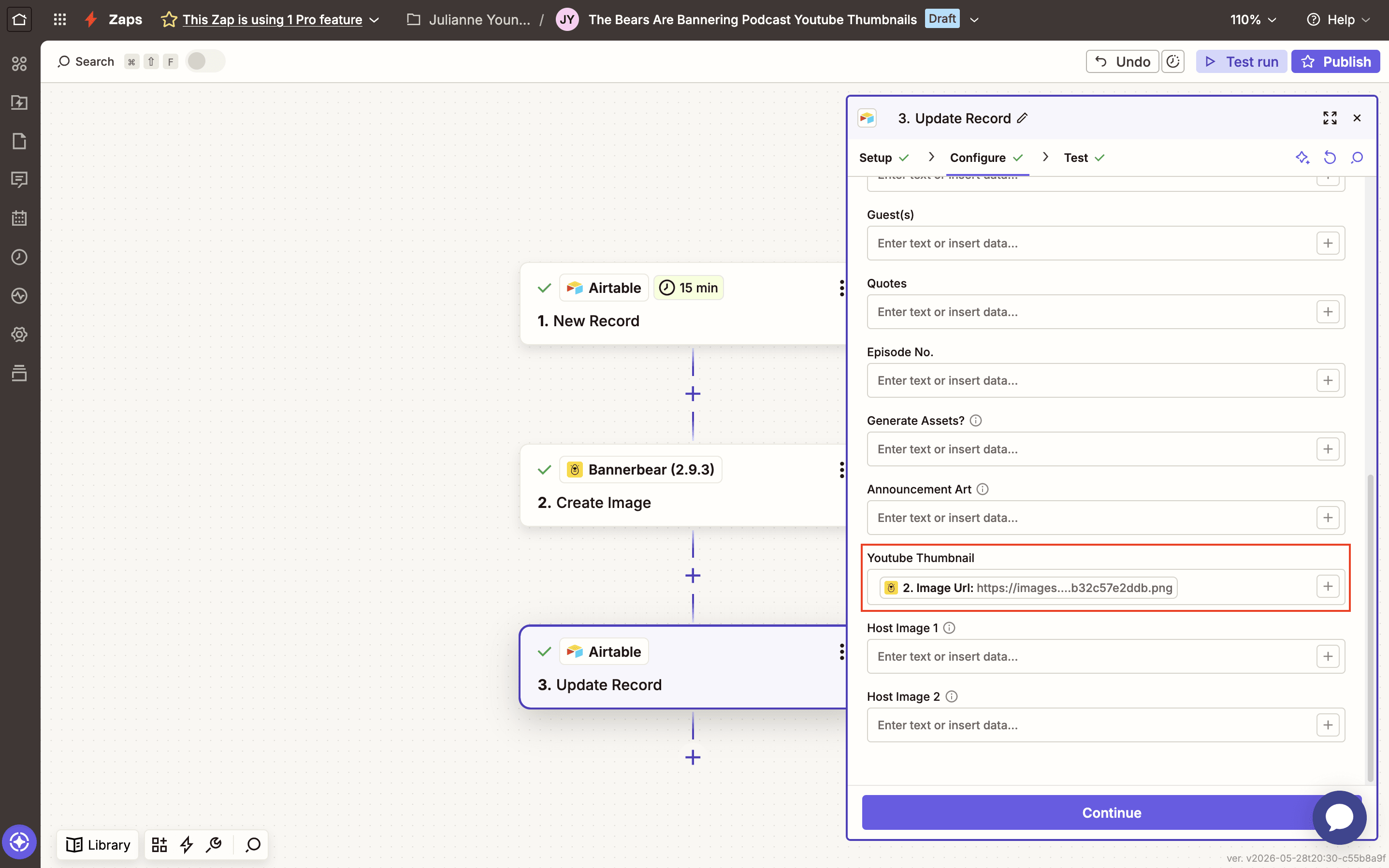Screen dimensions: 1389x868
Task: Open info icon beside Host Image 2
Action: [952, 696]
